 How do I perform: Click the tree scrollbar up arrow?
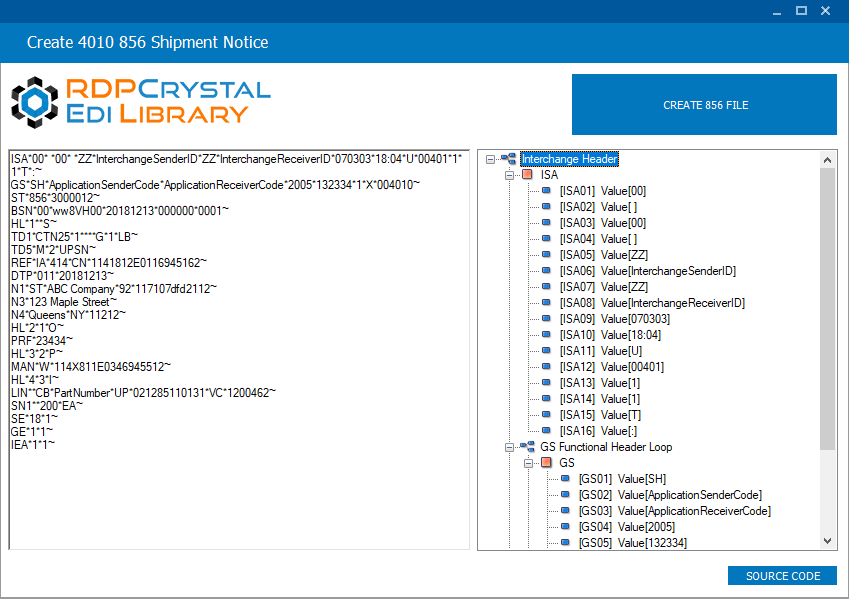click(x=827, y=160)
